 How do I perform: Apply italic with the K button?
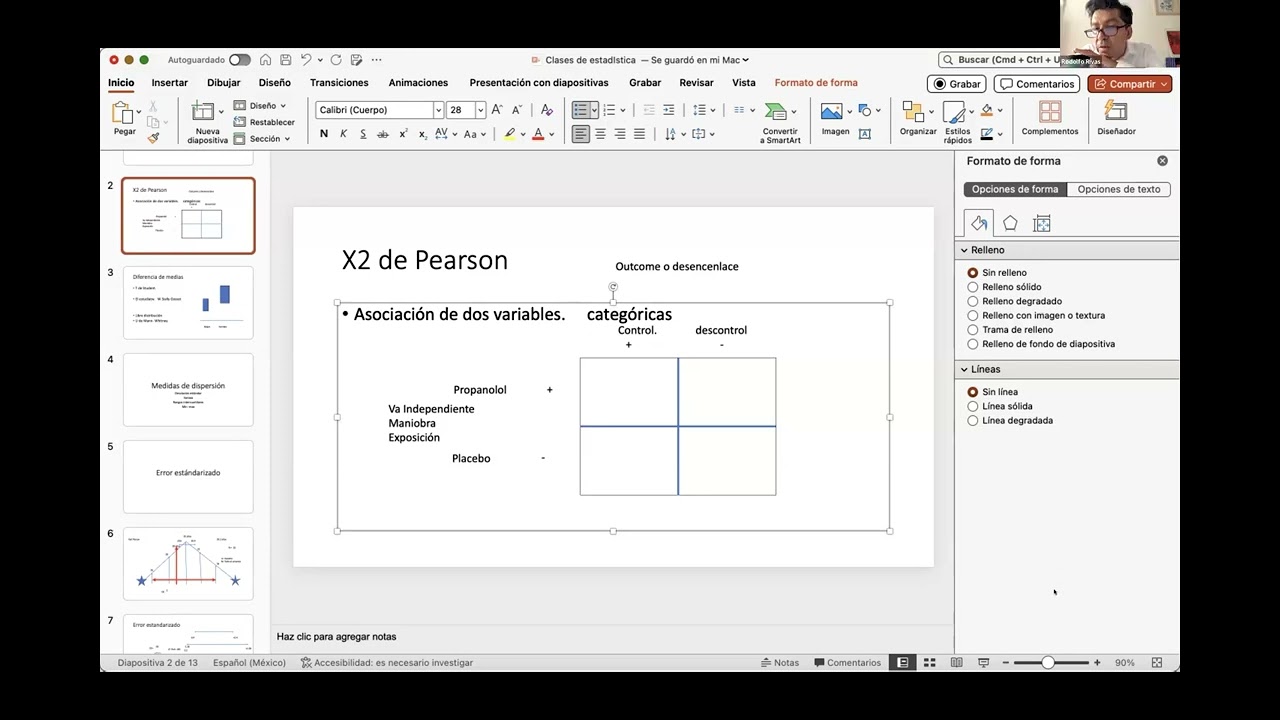[x=343, y=134]
